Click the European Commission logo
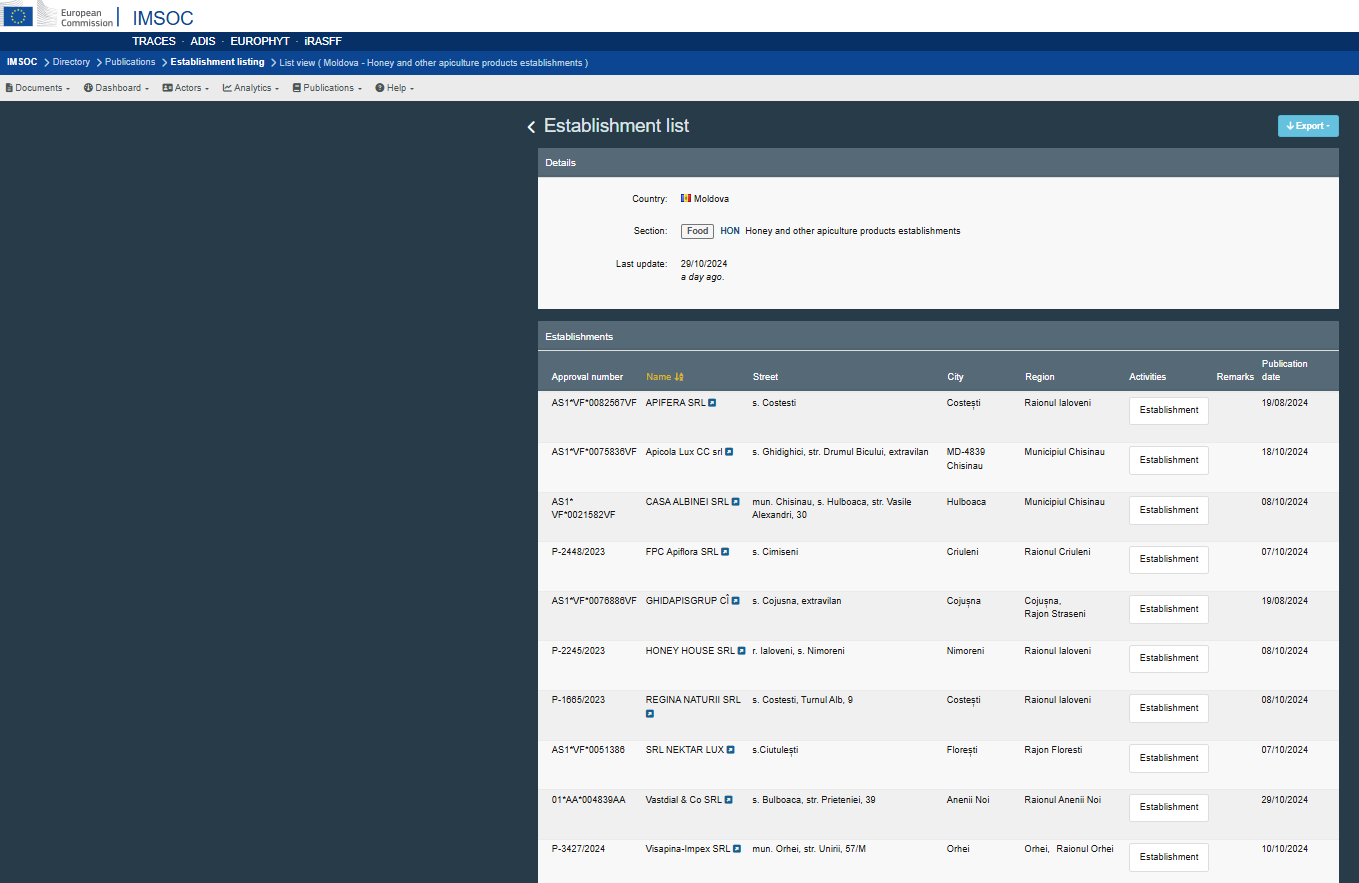This screenshot has width=1359, height=883. (60, 16)
